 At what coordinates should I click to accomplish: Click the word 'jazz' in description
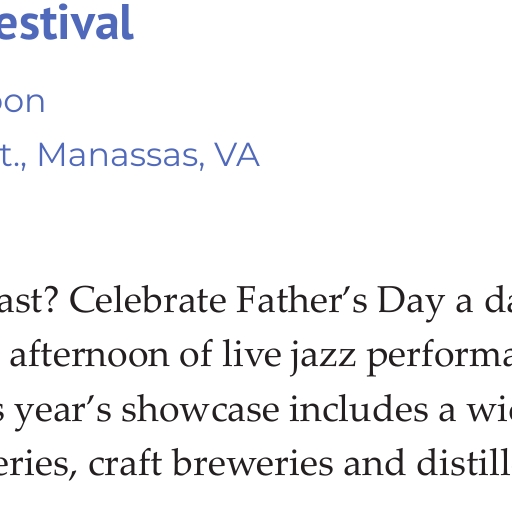[x=323, y=357]
